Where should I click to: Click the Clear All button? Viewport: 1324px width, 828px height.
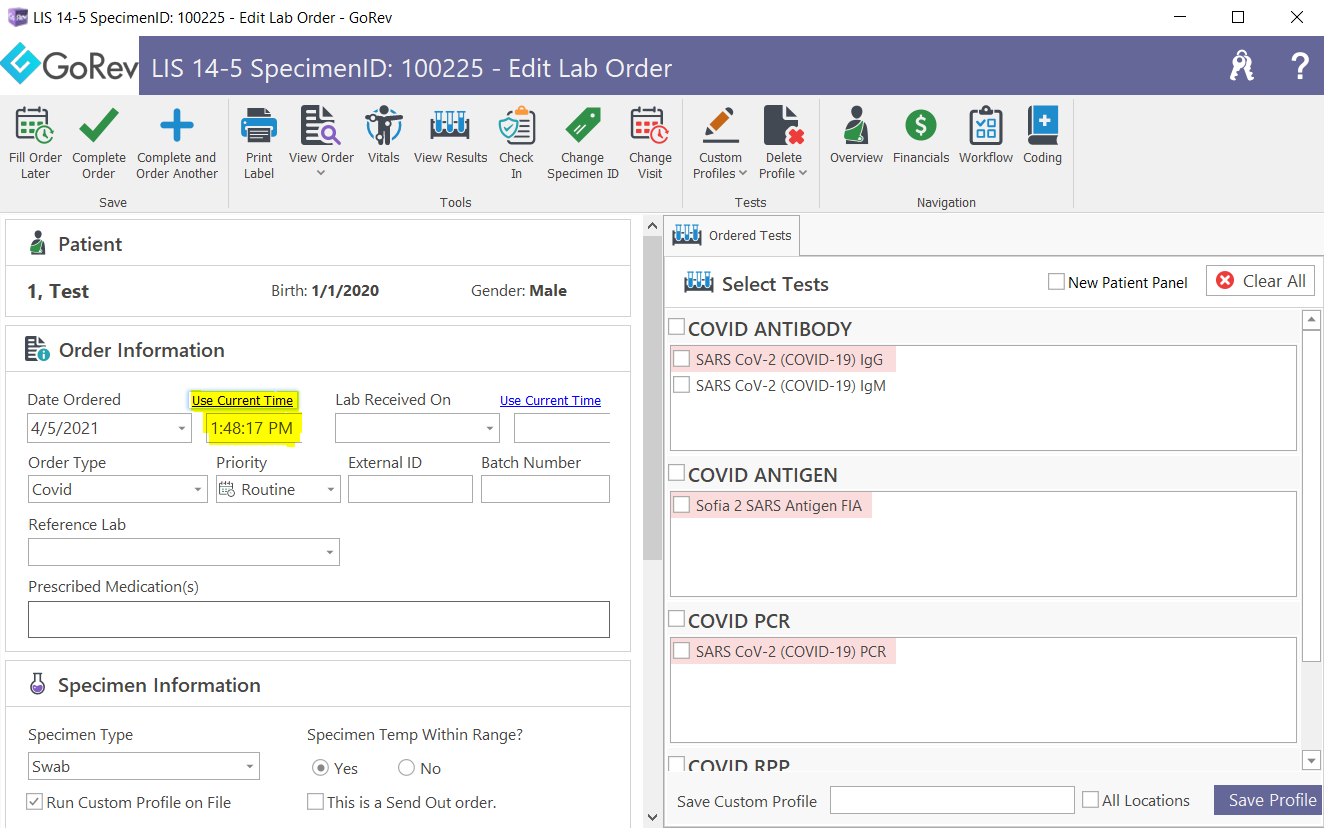pyautogui.click(x=1260, y=281)
